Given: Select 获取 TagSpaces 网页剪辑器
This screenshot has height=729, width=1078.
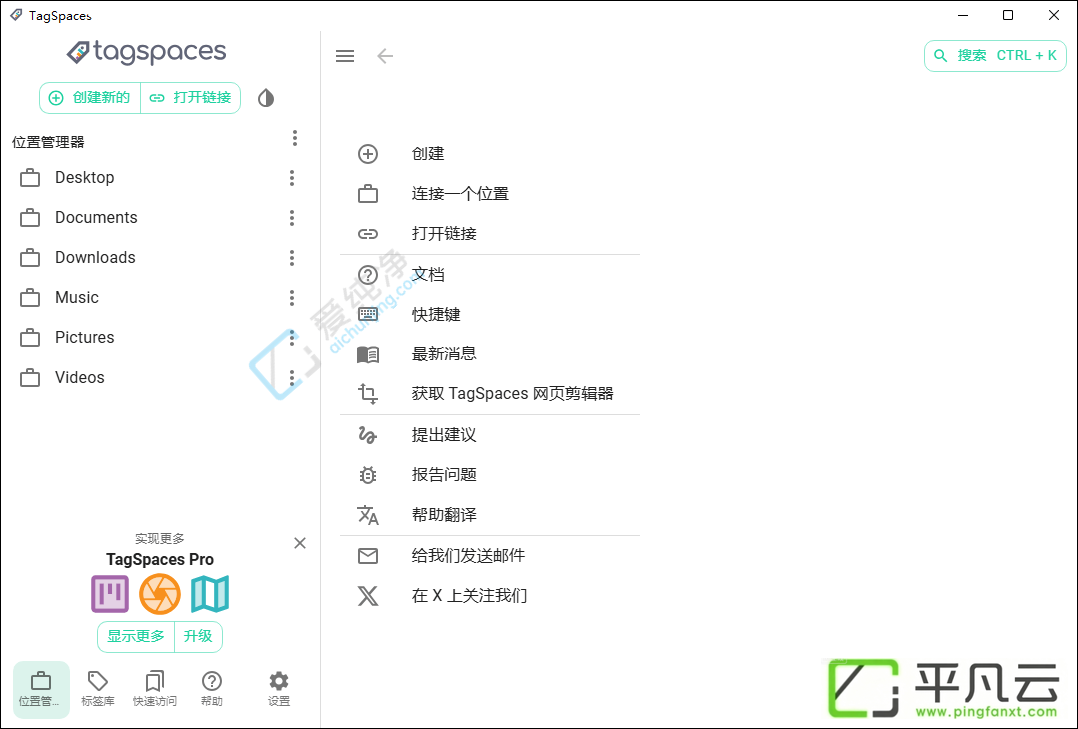Looking at the screenshot, I should [490, 394].
